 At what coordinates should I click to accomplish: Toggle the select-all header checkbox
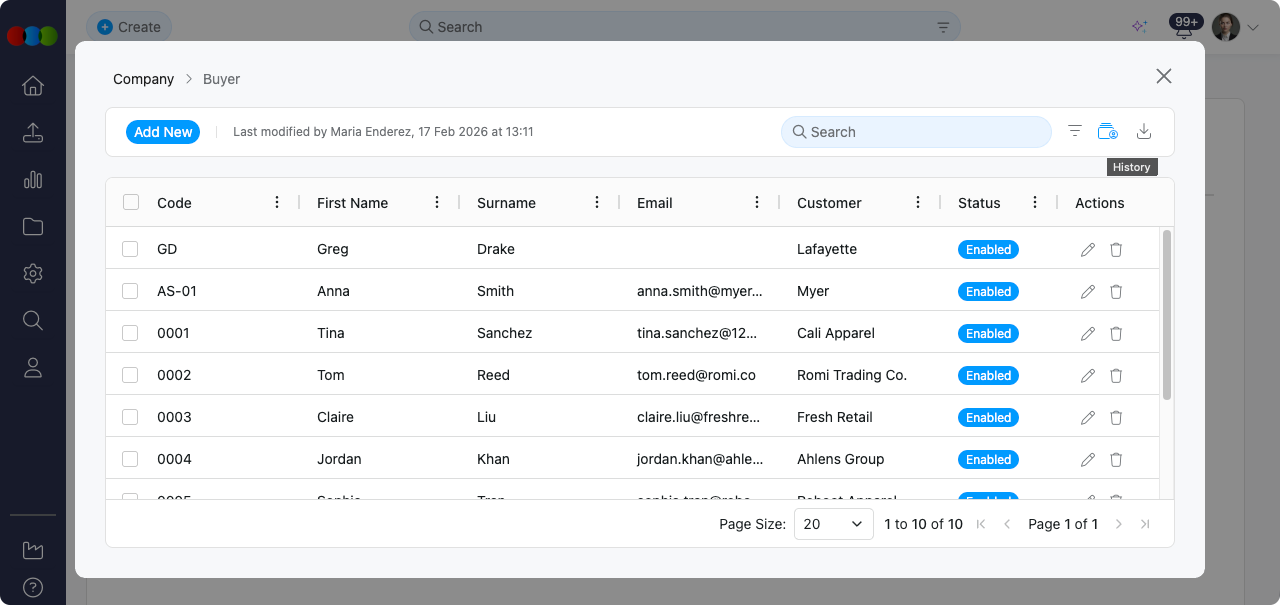[x=131, y=203]
